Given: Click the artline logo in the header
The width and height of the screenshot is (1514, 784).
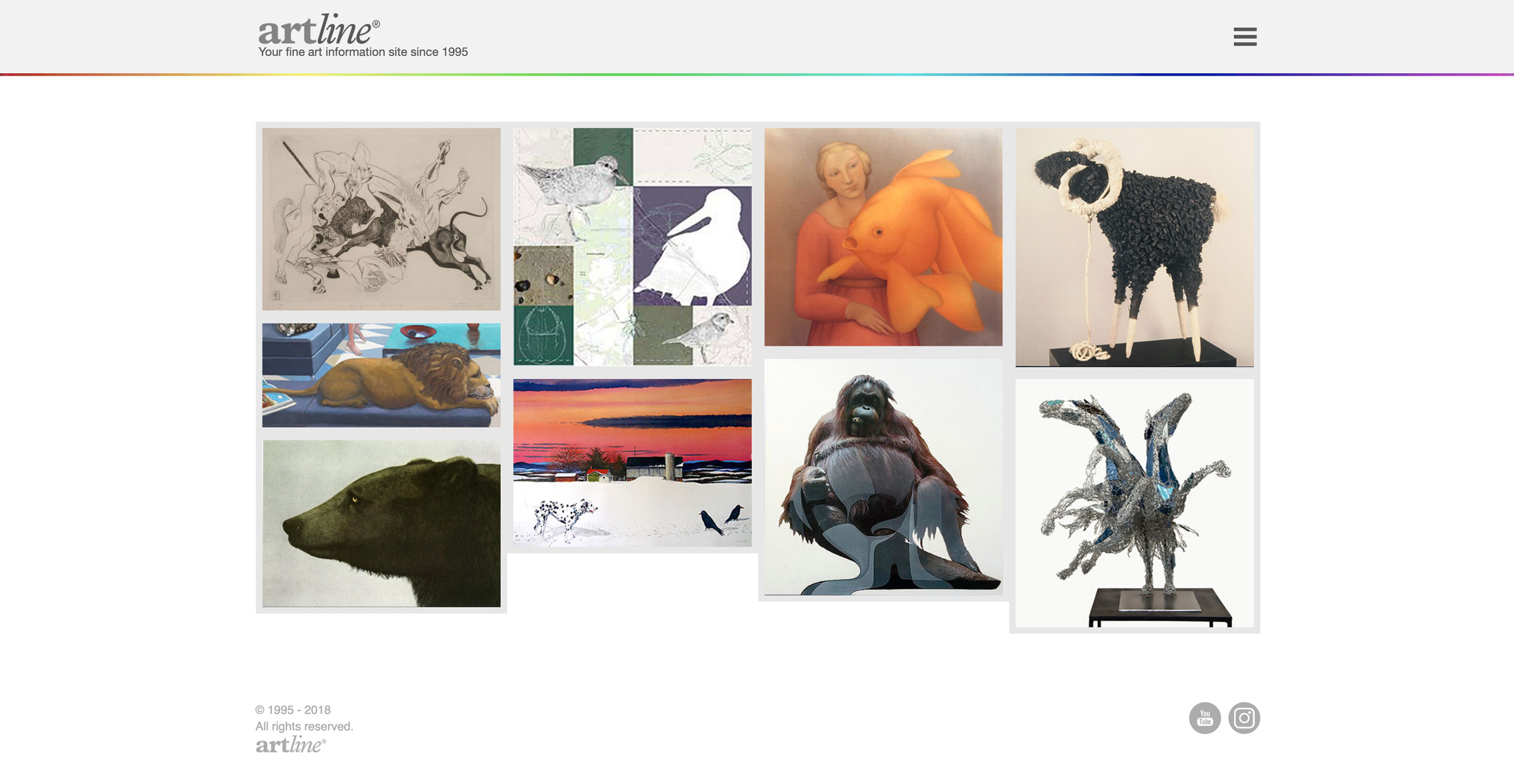Looking at the screenshot, I should 319,30.
